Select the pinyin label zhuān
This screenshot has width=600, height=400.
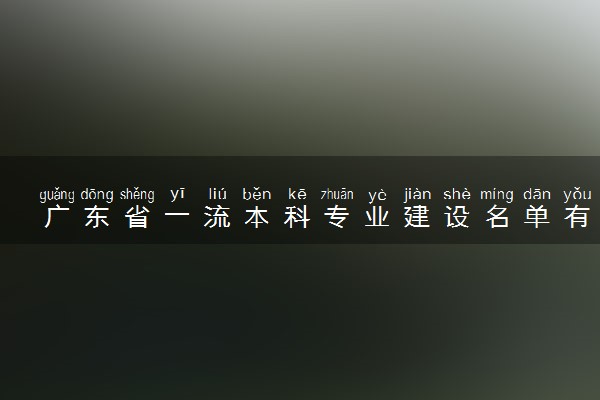tap(337, 194)
